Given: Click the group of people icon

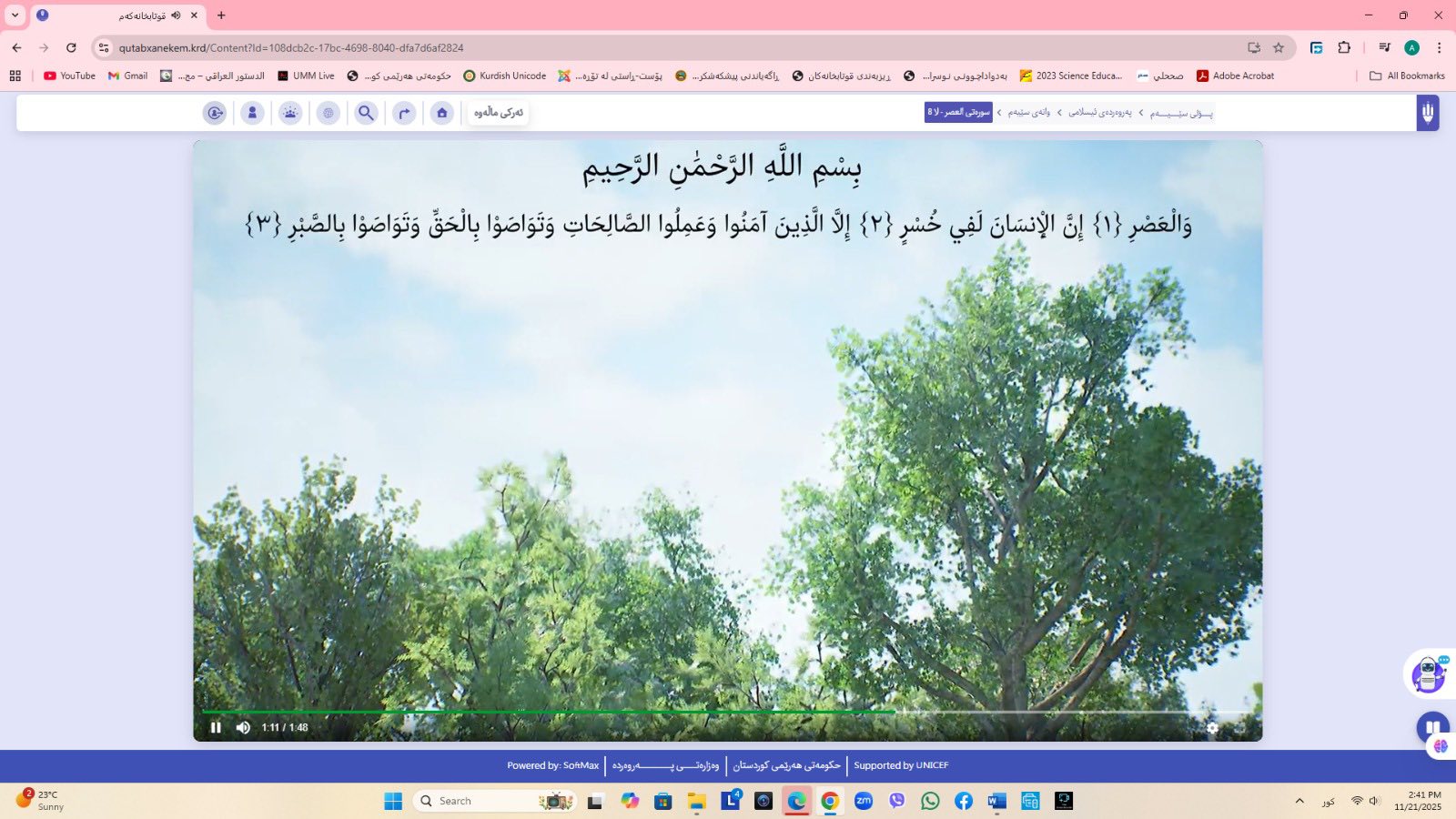Looking at the screenshot, I should (x=290, y=113).
